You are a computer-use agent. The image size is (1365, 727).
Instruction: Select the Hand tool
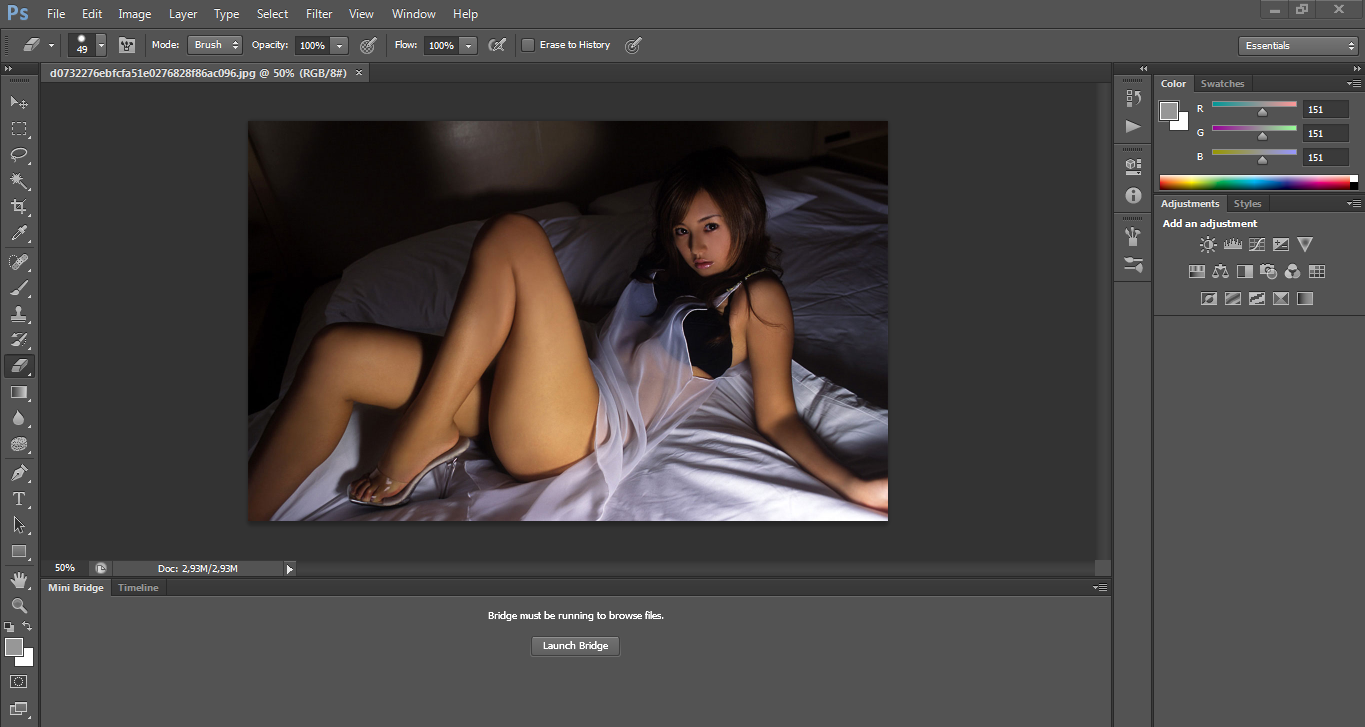[18, 579]
